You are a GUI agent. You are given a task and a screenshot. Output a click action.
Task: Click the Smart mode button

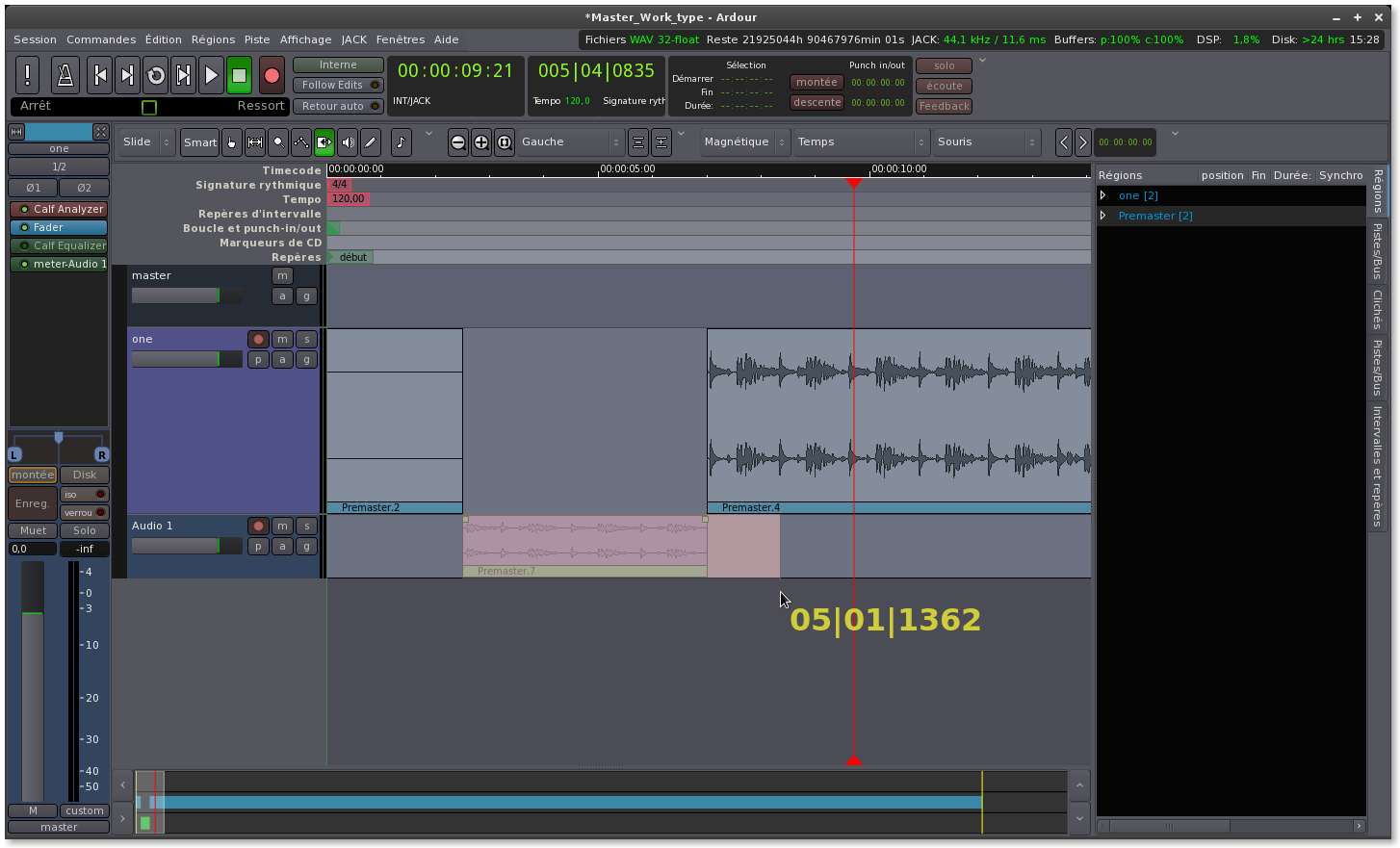coord(199,142)
